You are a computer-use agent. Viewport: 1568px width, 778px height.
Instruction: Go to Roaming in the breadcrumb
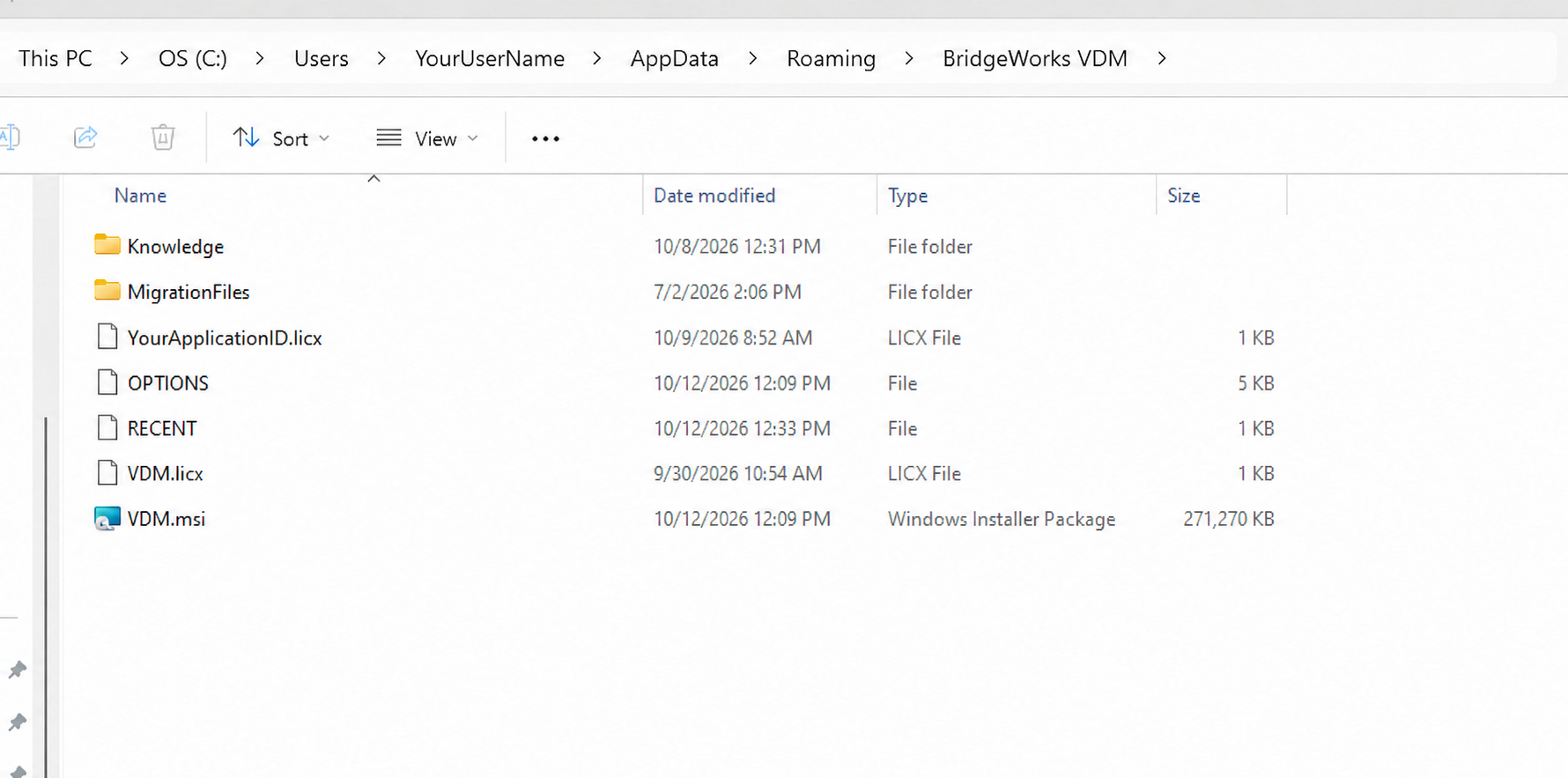pyautogui.click(x=831, y=58)
